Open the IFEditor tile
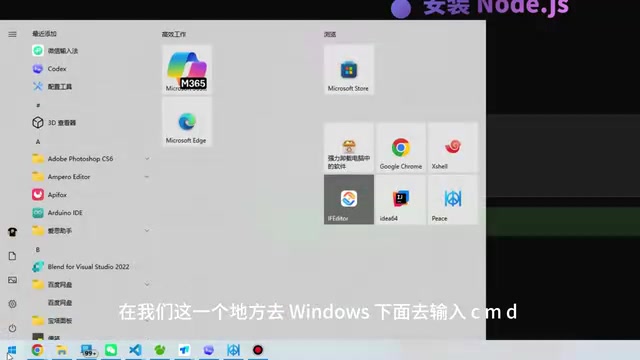This screenshot has width=640, height=360. pos(349,200)
